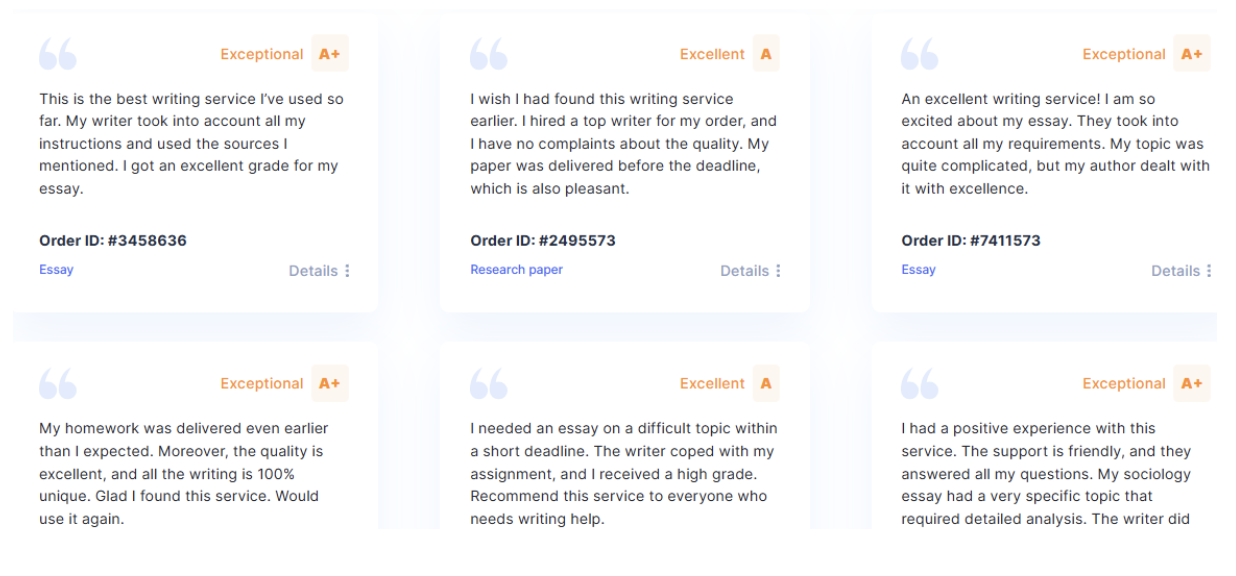Open Details for order #3458636
Viewport: 1236px width, 576px height.
318,270
